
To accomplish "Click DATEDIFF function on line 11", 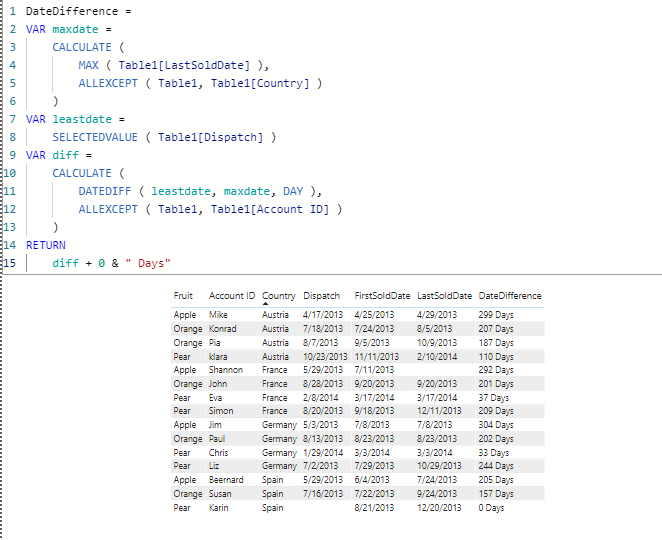I will (105, 191).
